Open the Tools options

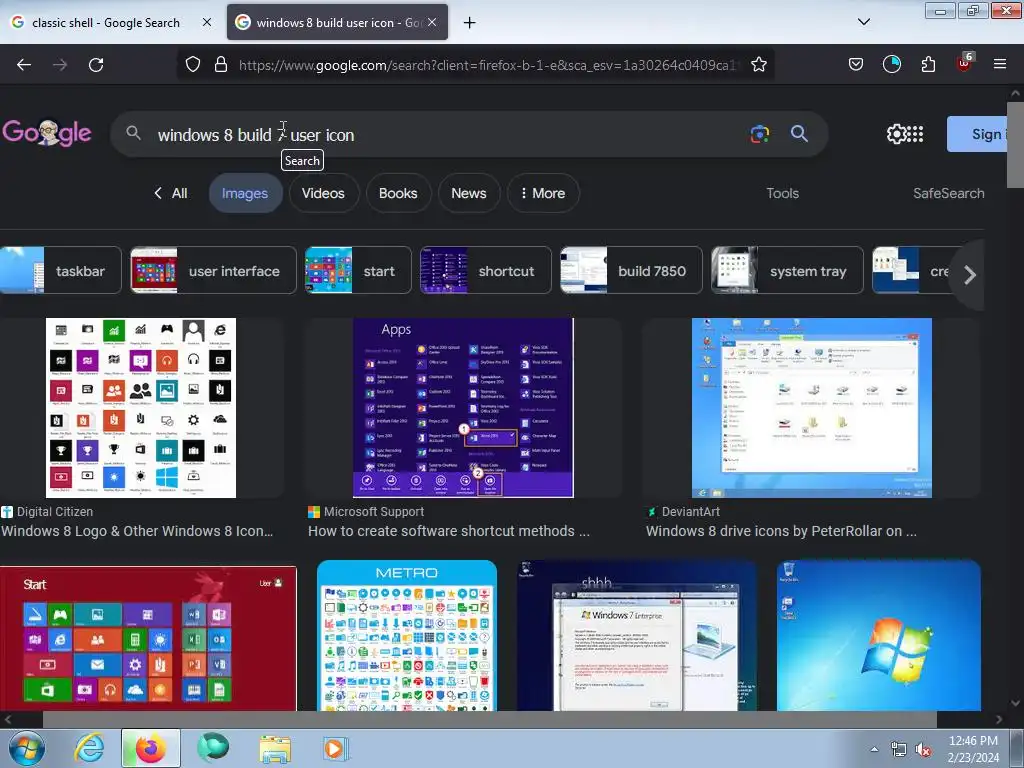coord(782,193)
